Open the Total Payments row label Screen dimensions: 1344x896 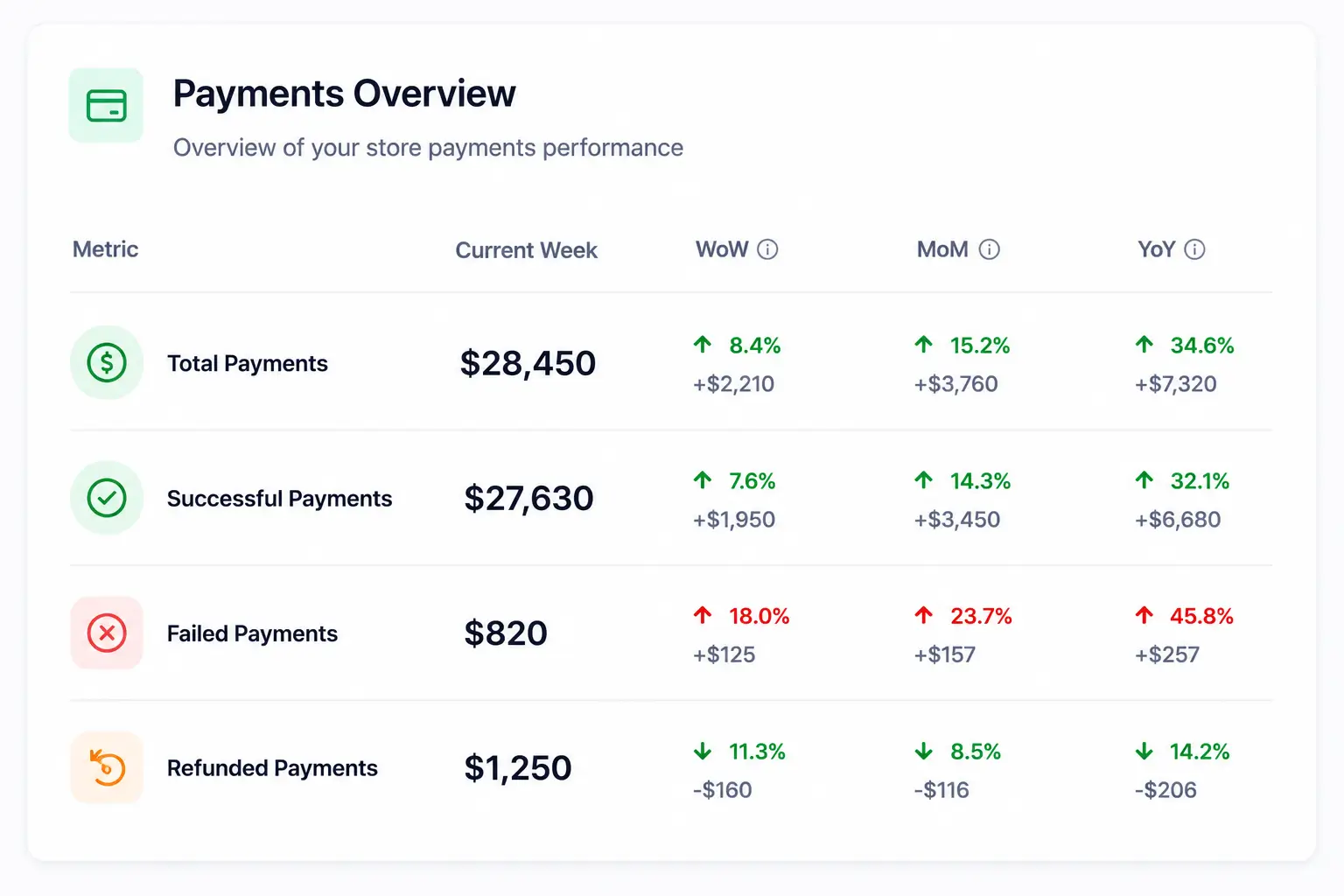point(248,363)
